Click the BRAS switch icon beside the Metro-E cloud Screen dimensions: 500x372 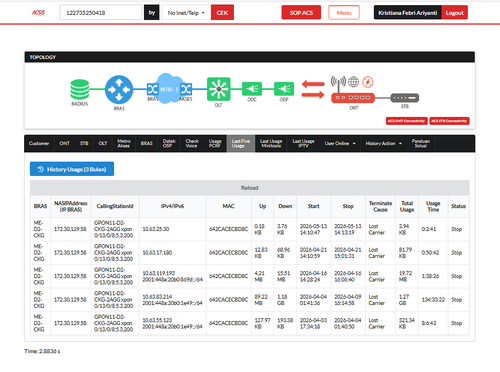pyautogui.click(x=153, y=89)
